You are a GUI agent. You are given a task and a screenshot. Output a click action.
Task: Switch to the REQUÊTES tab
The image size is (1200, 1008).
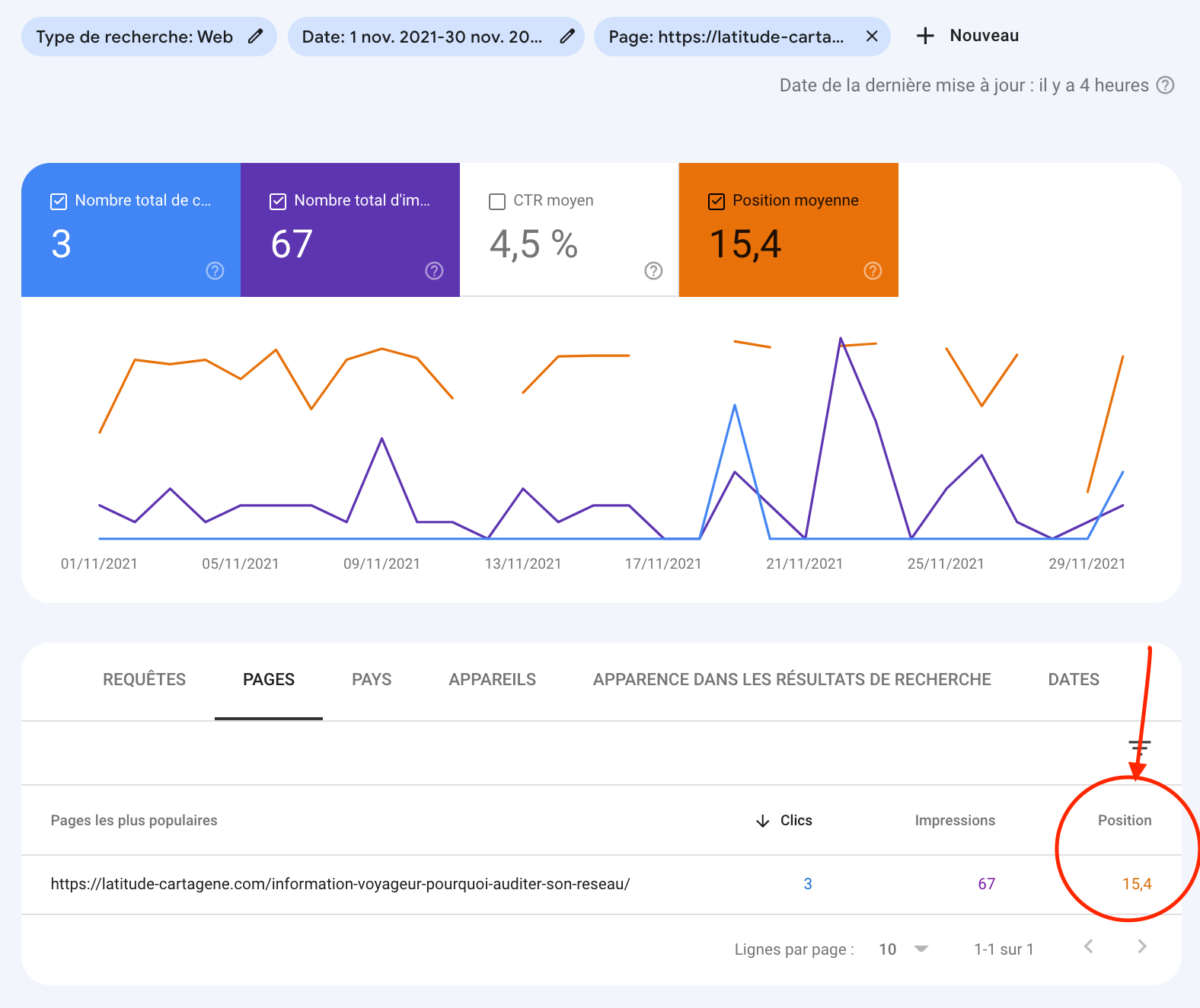[144, 680]
